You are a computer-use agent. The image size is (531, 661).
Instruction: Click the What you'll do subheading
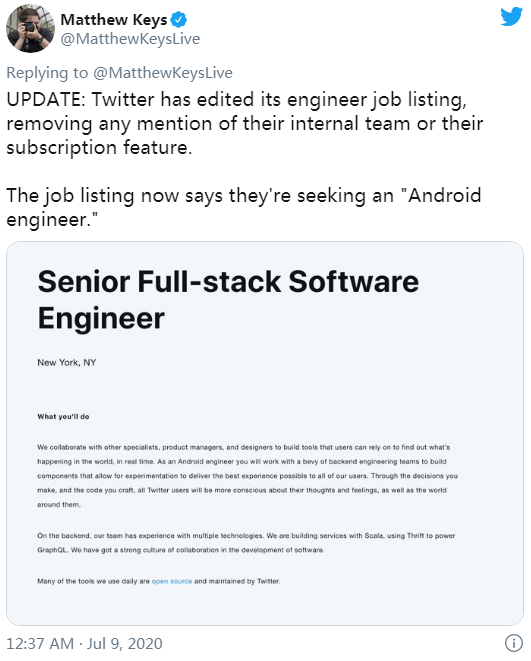63,416
